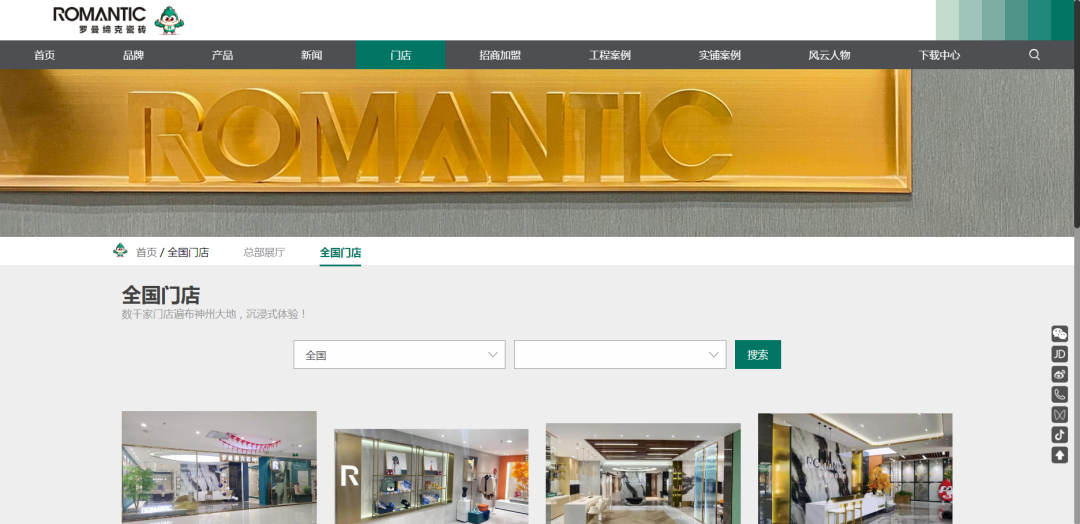Click the 首页 breadcrumb link
The image size is (1080, 524).
[x=146, y=252]
